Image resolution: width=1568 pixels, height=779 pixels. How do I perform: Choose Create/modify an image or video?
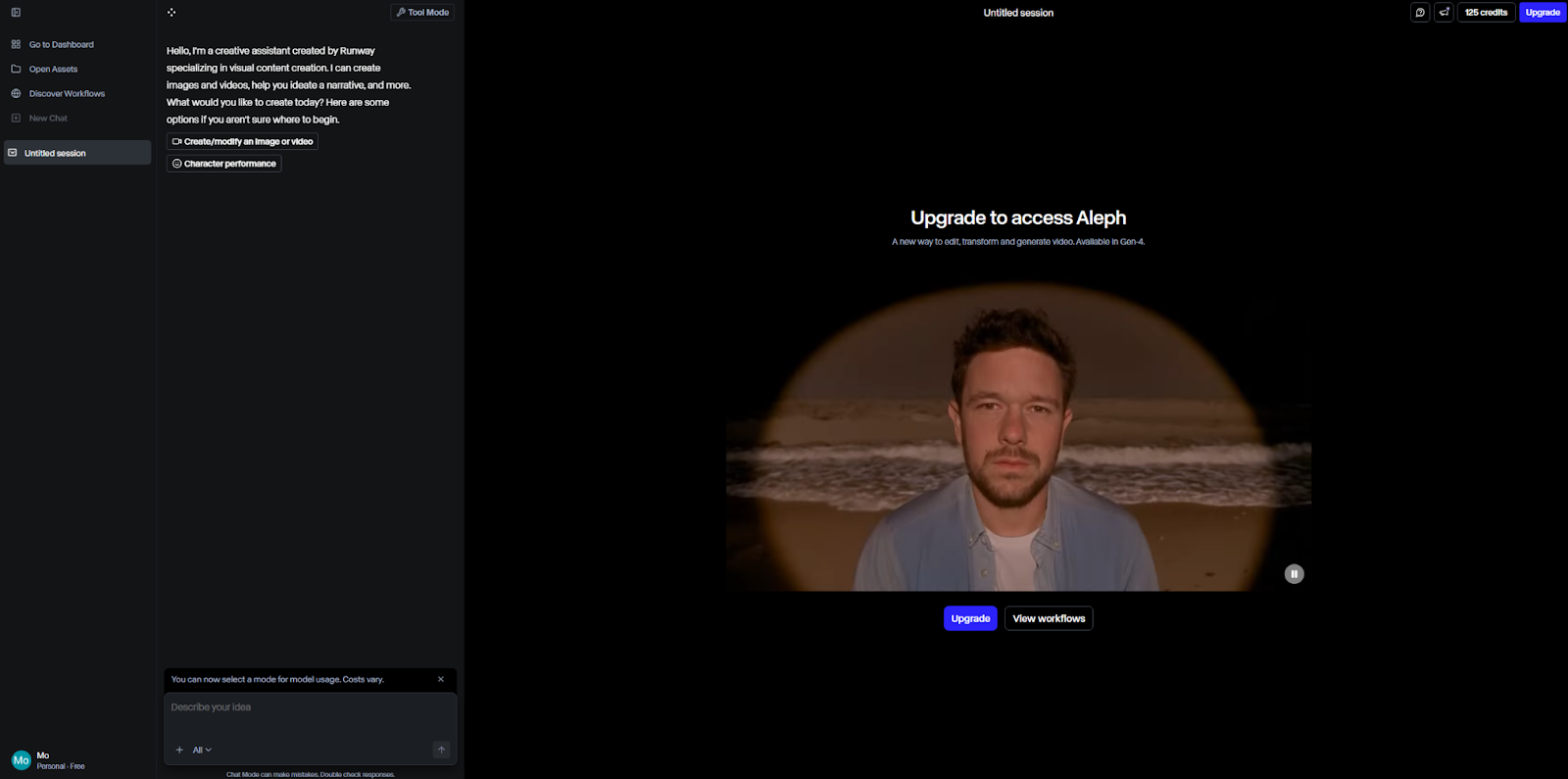242,141
